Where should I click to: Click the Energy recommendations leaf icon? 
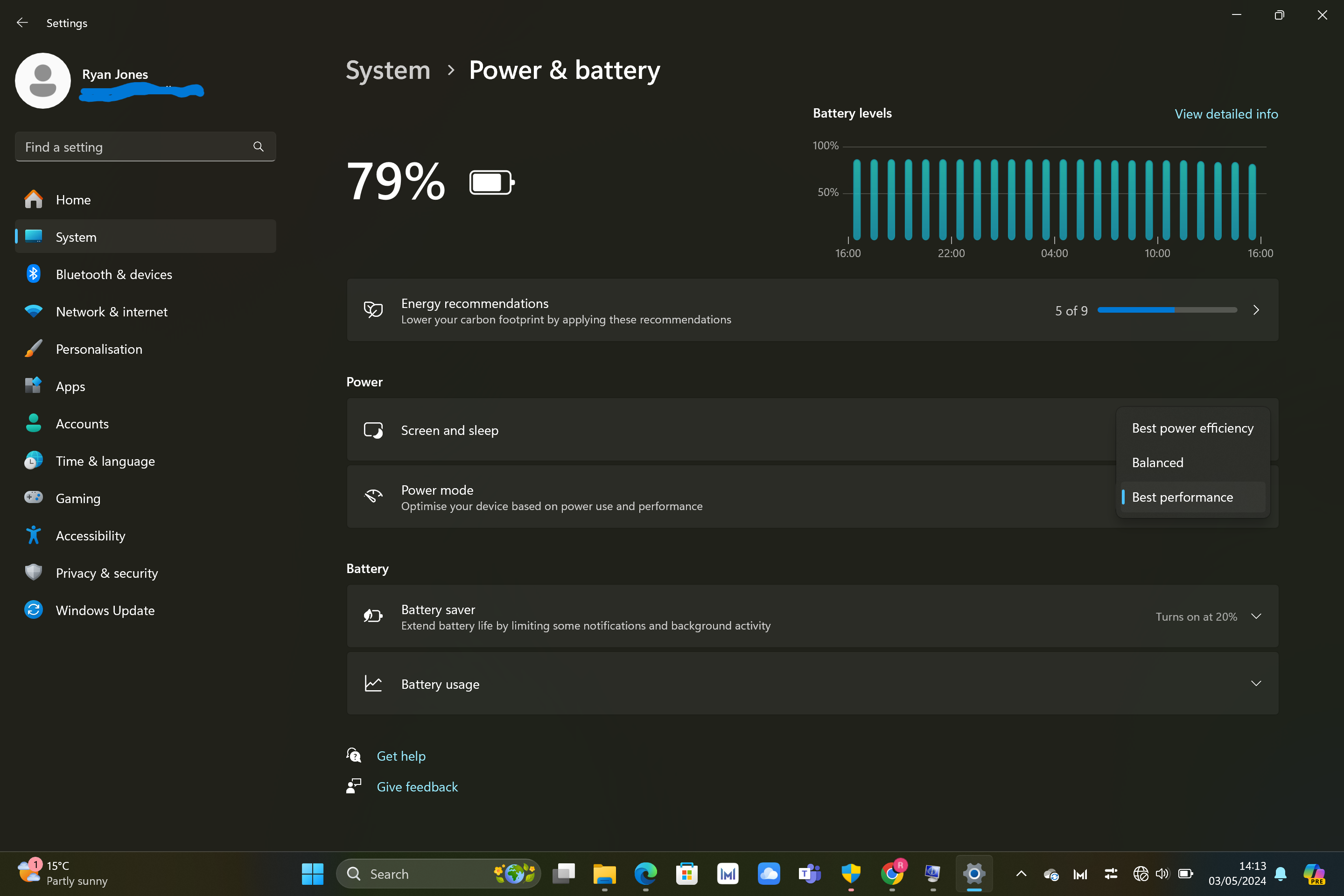(373, 310)
